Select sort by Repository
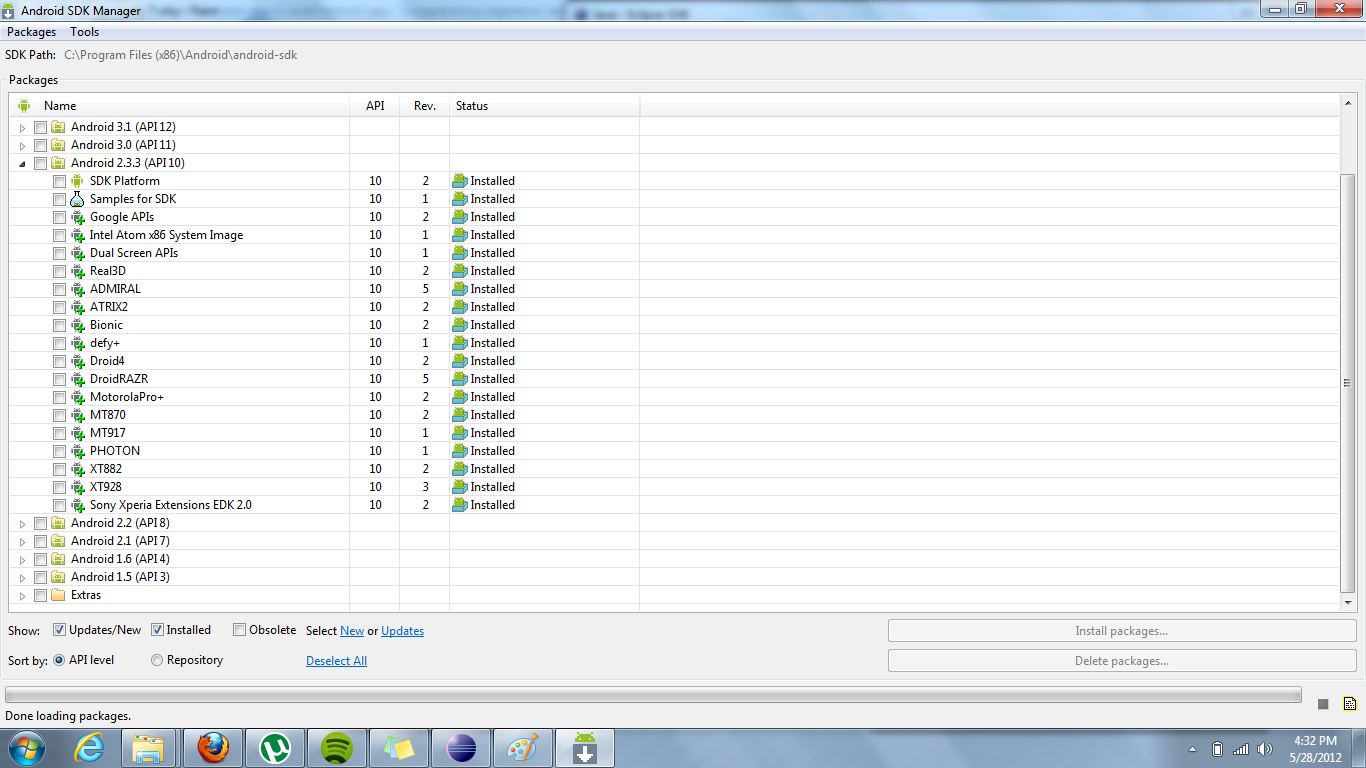The width and height of the screenshot is (1366, 768). 157,660
